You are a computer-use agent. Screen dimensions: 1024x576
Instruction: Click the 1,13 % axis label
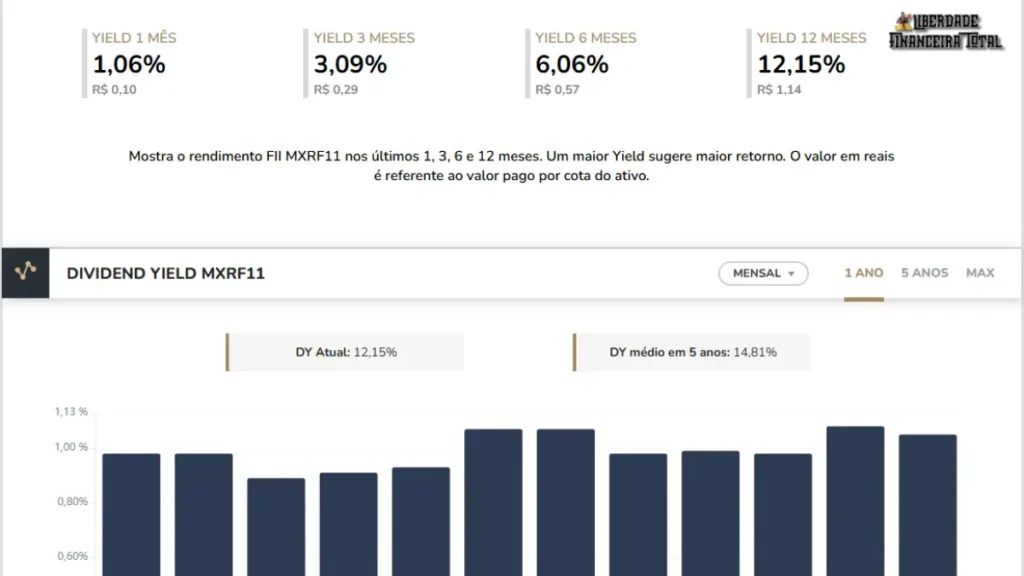71,411
